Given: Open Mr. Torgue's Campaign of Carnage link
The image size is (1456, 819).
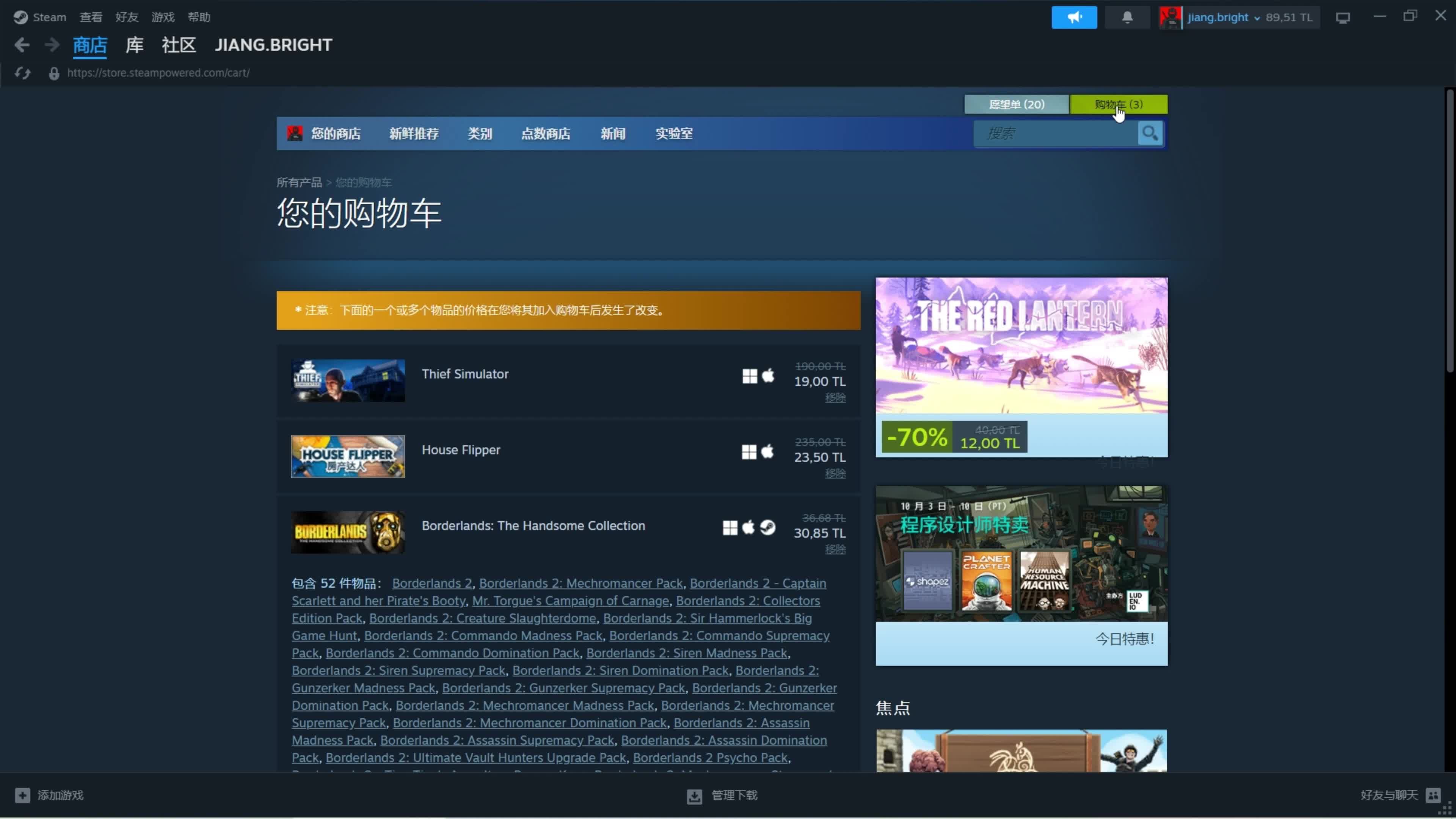Looking at the screenshot, I should pyautogui.click(x=570, y=601).
